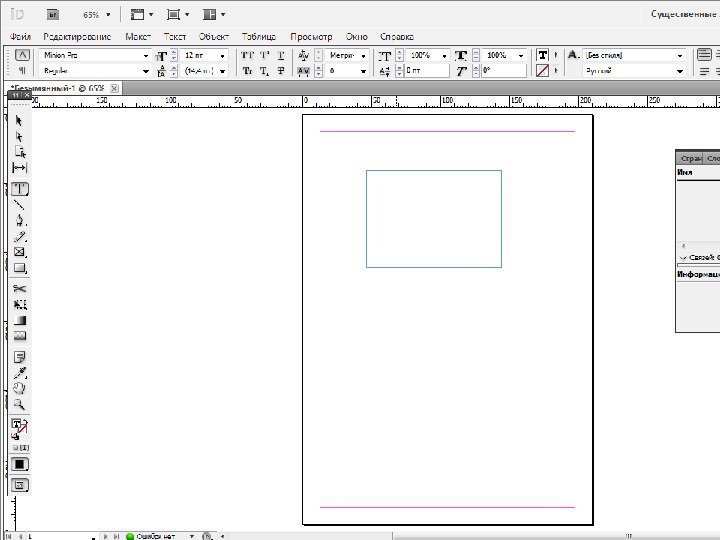Select the Rectangle Frame tool

(x=19, y=252)
